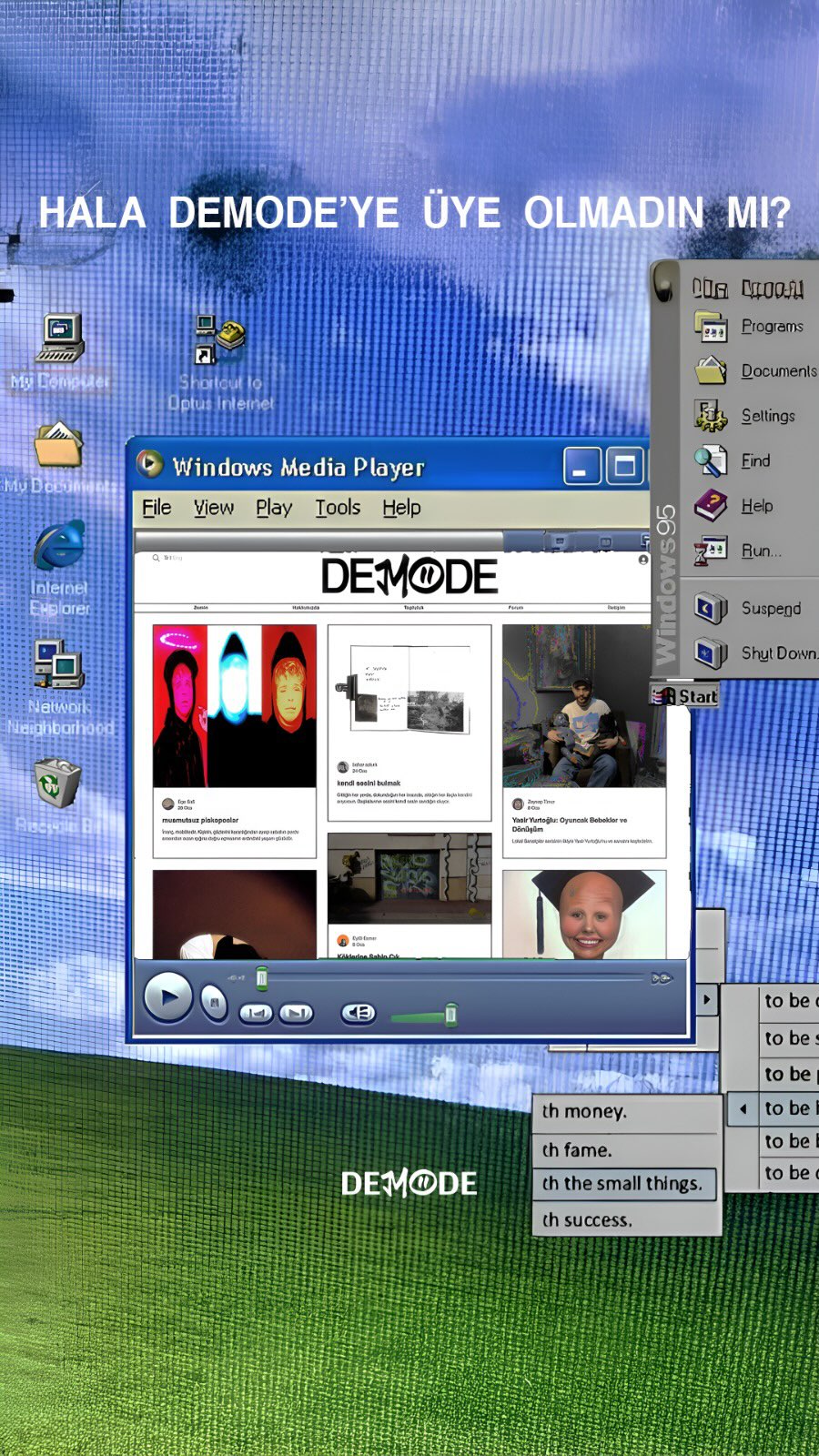Click the Forum tab on Demode page
Viewport: 819px width, 1456px height.
click(515, 607)
